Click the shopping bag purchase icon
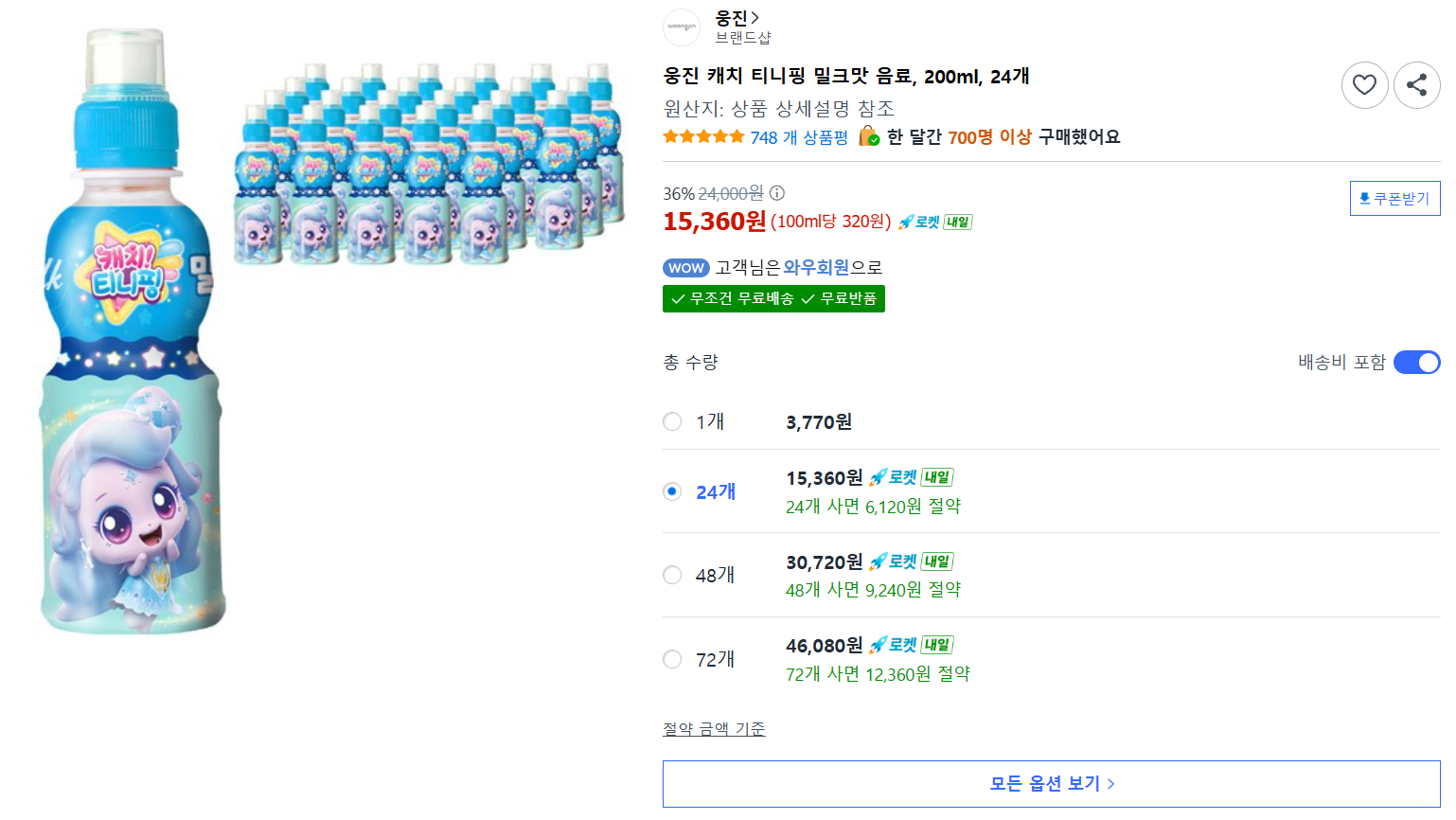 (x=869, y=137)
